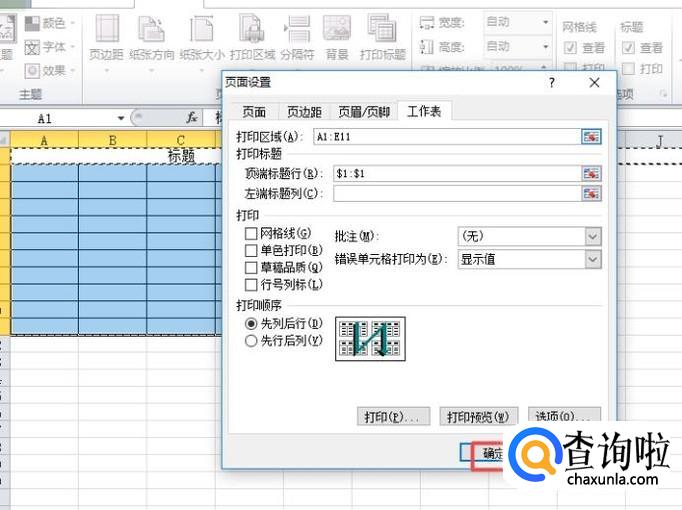682x510 pixels.
Task: Toggle Row and column headings (行号列标) checkbox
Action: [x=251, y=285]
